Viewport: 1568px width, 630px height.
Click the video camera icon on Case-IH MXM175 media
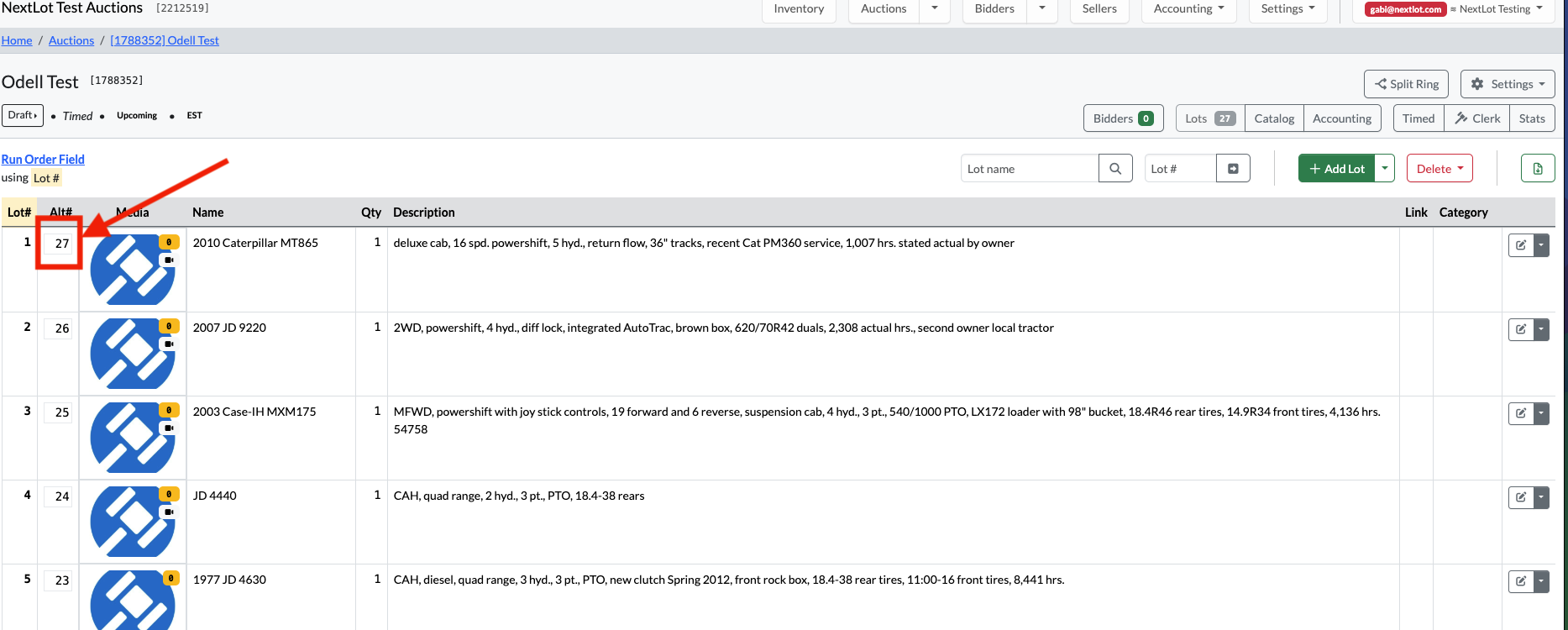point(169,428)
